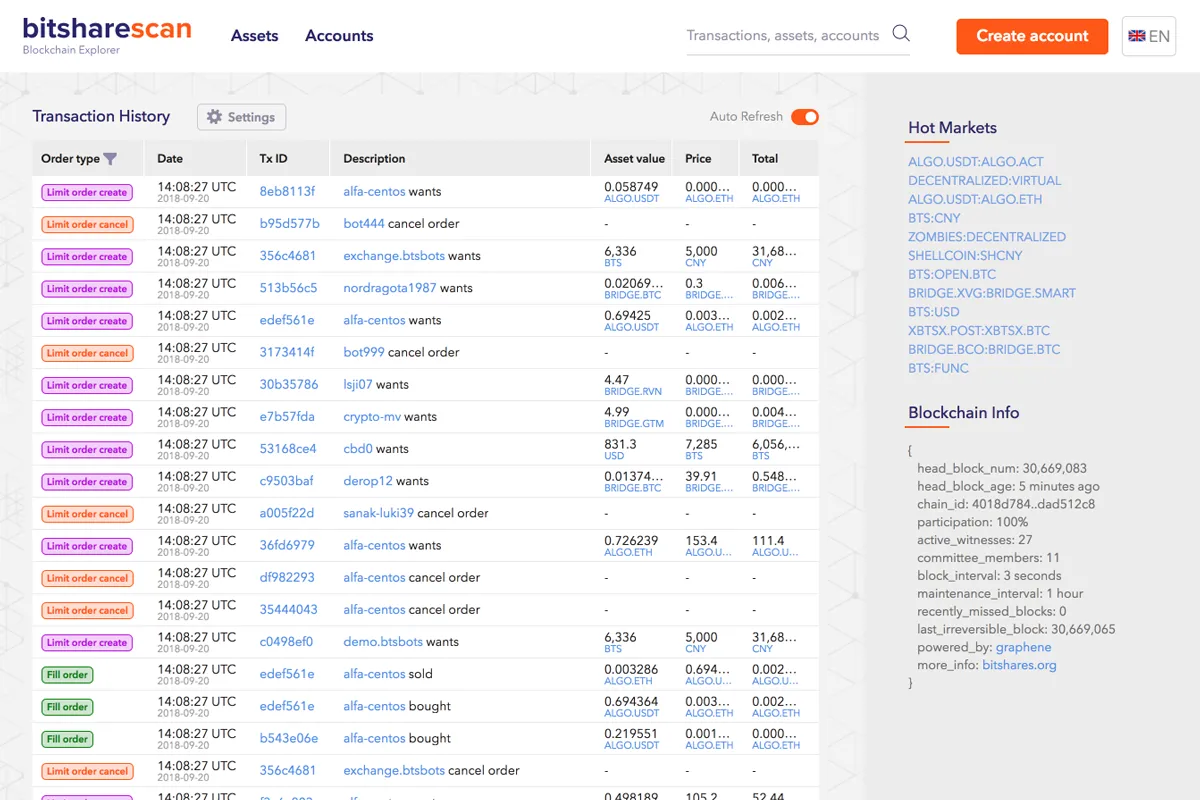Viewport: 1200px width, 800px height.
Task: Follow the graphene link
Action: tap(1023, 647)
